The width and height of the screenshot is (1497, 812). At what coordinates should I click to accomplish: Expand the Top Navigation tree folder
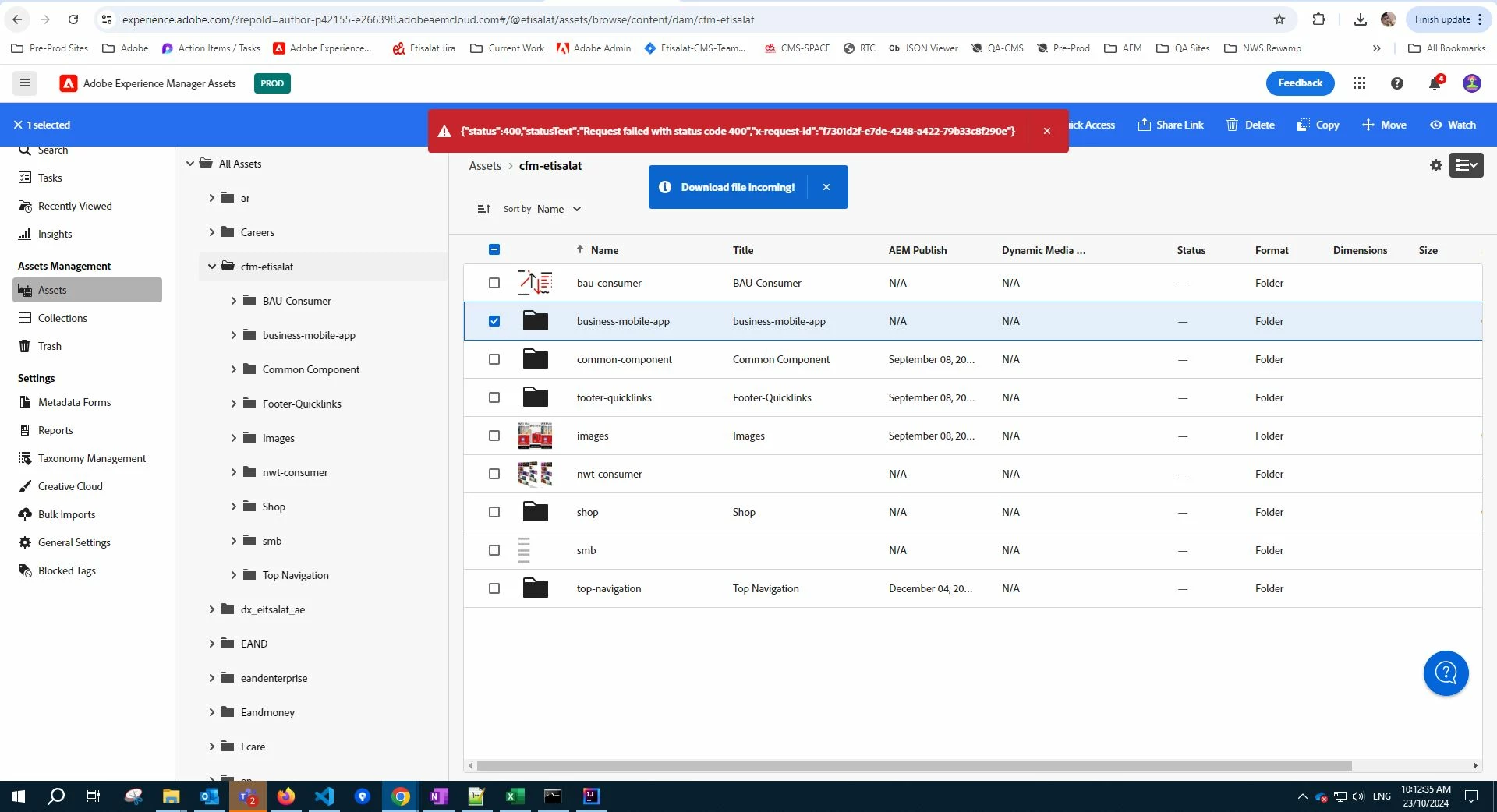[x=233, y=575]
